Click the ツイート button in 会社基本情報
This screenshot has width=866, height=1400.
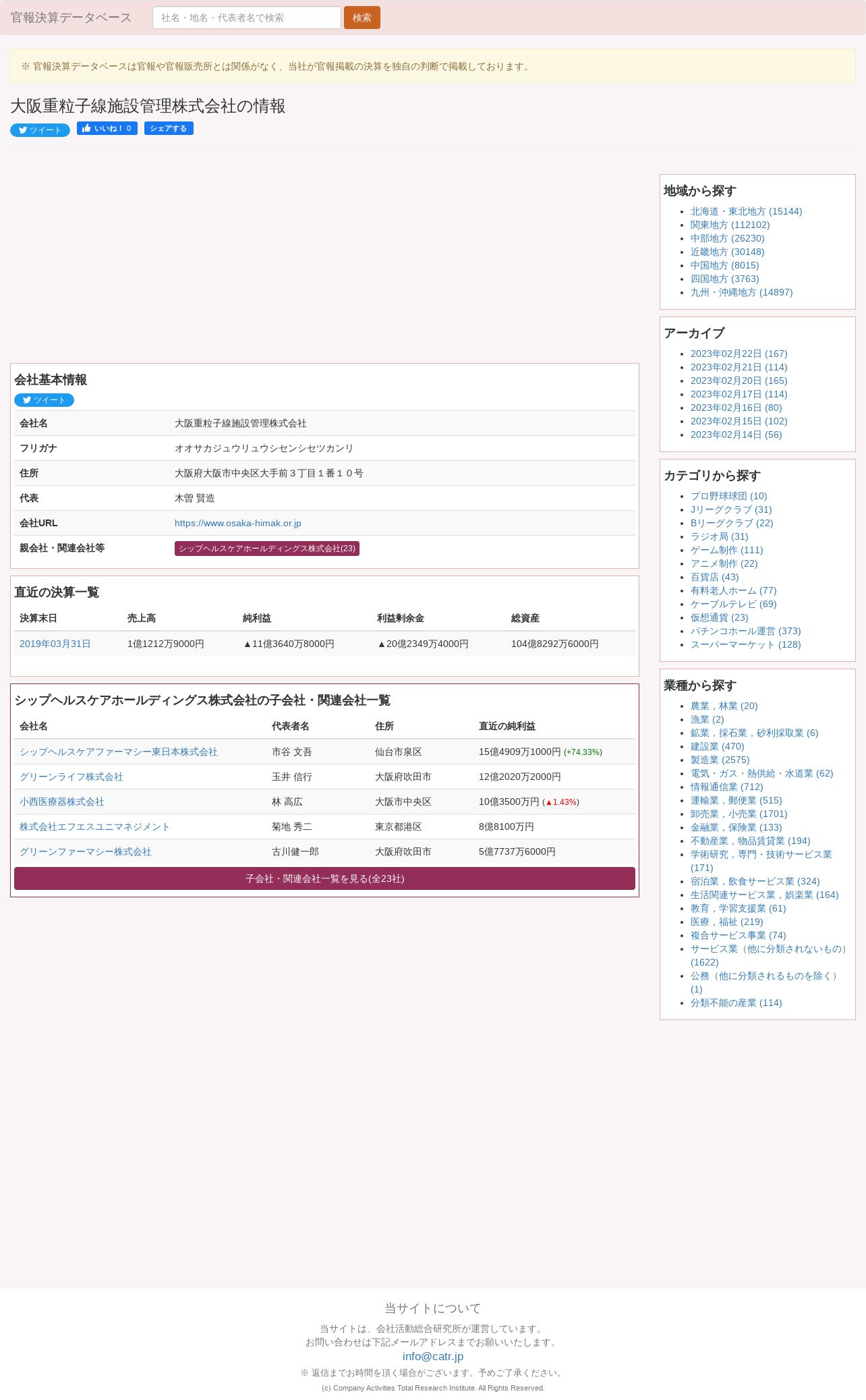coord(44,400)
